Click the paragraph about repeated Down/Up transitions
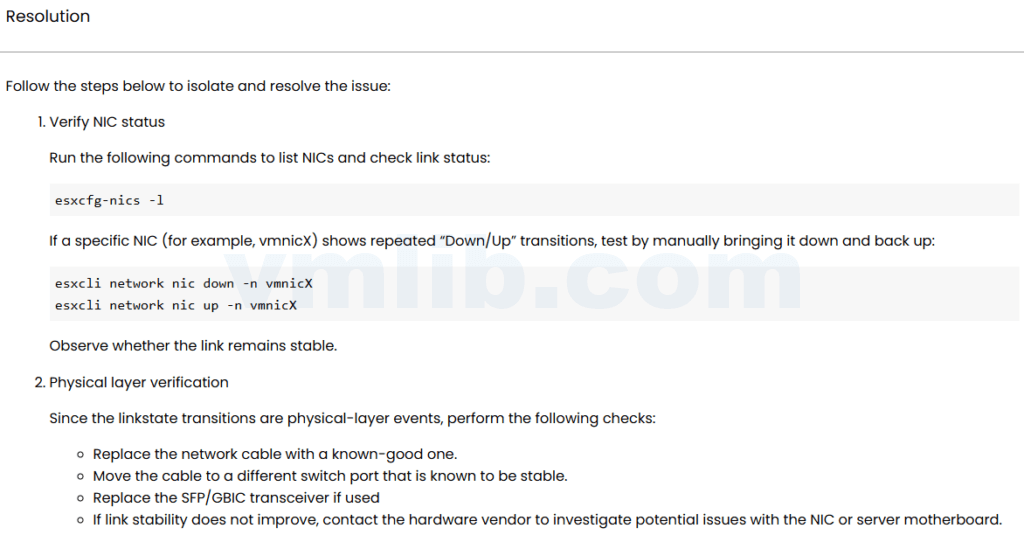 (491, 241)
